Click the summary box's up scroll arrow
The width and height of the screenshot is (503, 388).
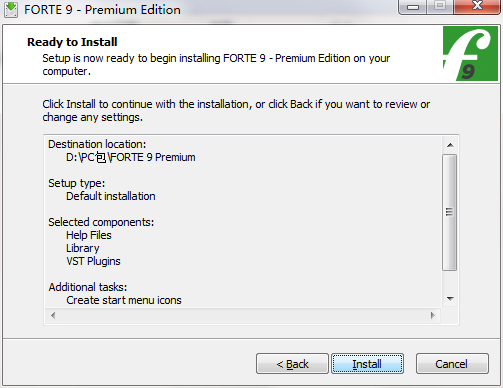pos(450,145)
